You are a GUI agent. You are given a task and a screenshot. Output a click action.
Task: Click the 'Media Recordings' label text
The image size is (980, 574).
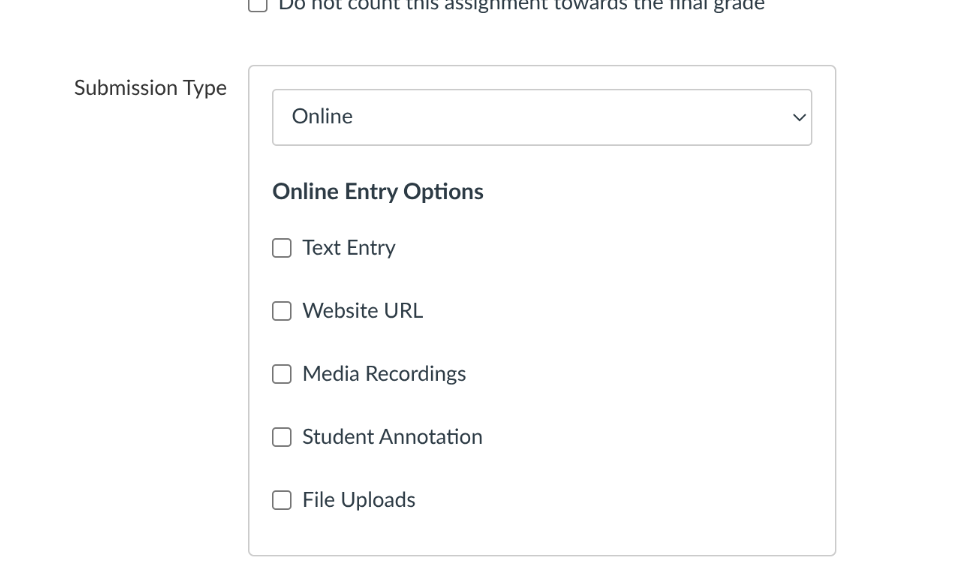coord(384,374)
